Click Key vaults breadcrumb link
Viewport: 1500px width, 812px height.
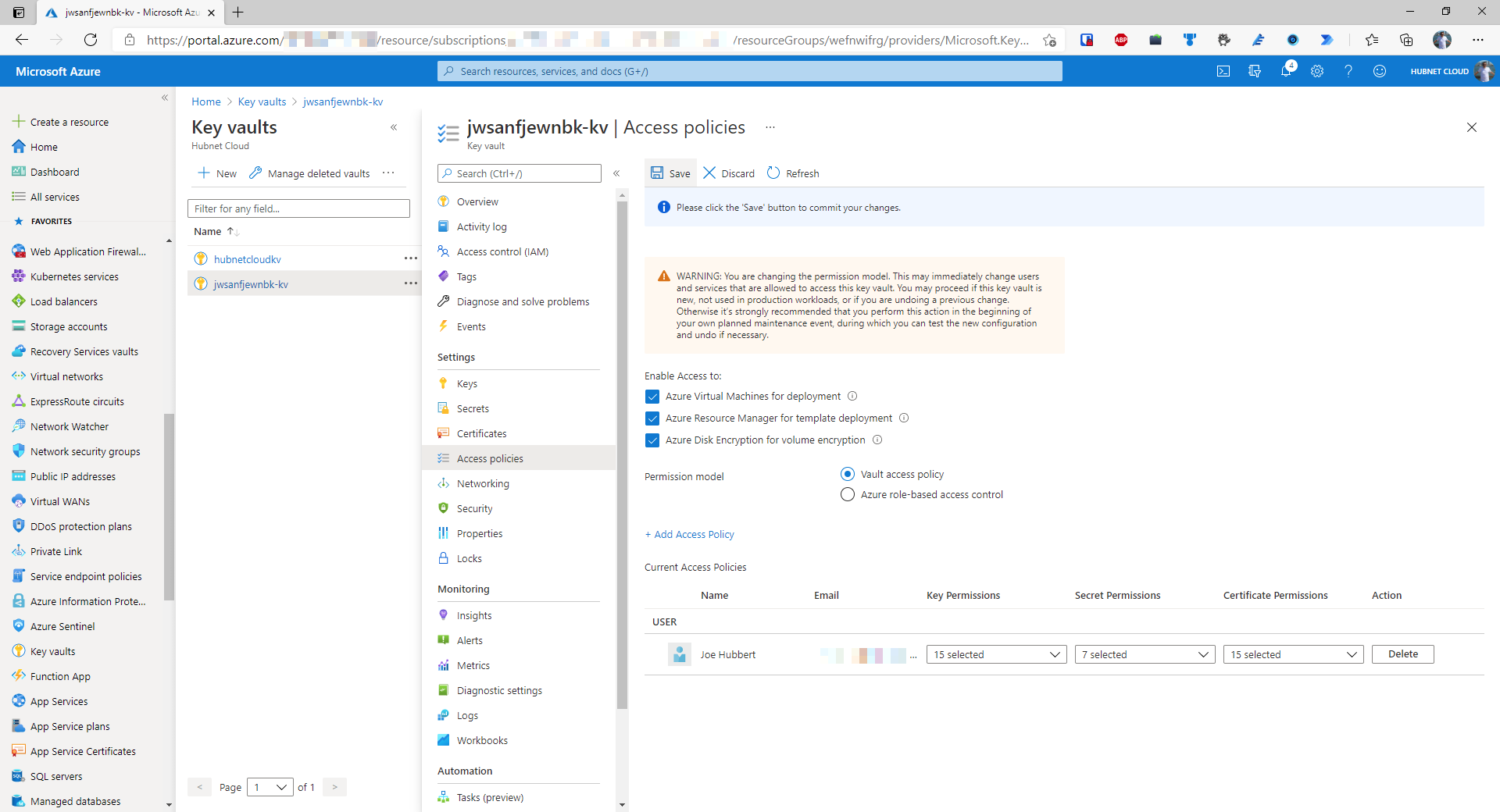click(x=262, y=101)
